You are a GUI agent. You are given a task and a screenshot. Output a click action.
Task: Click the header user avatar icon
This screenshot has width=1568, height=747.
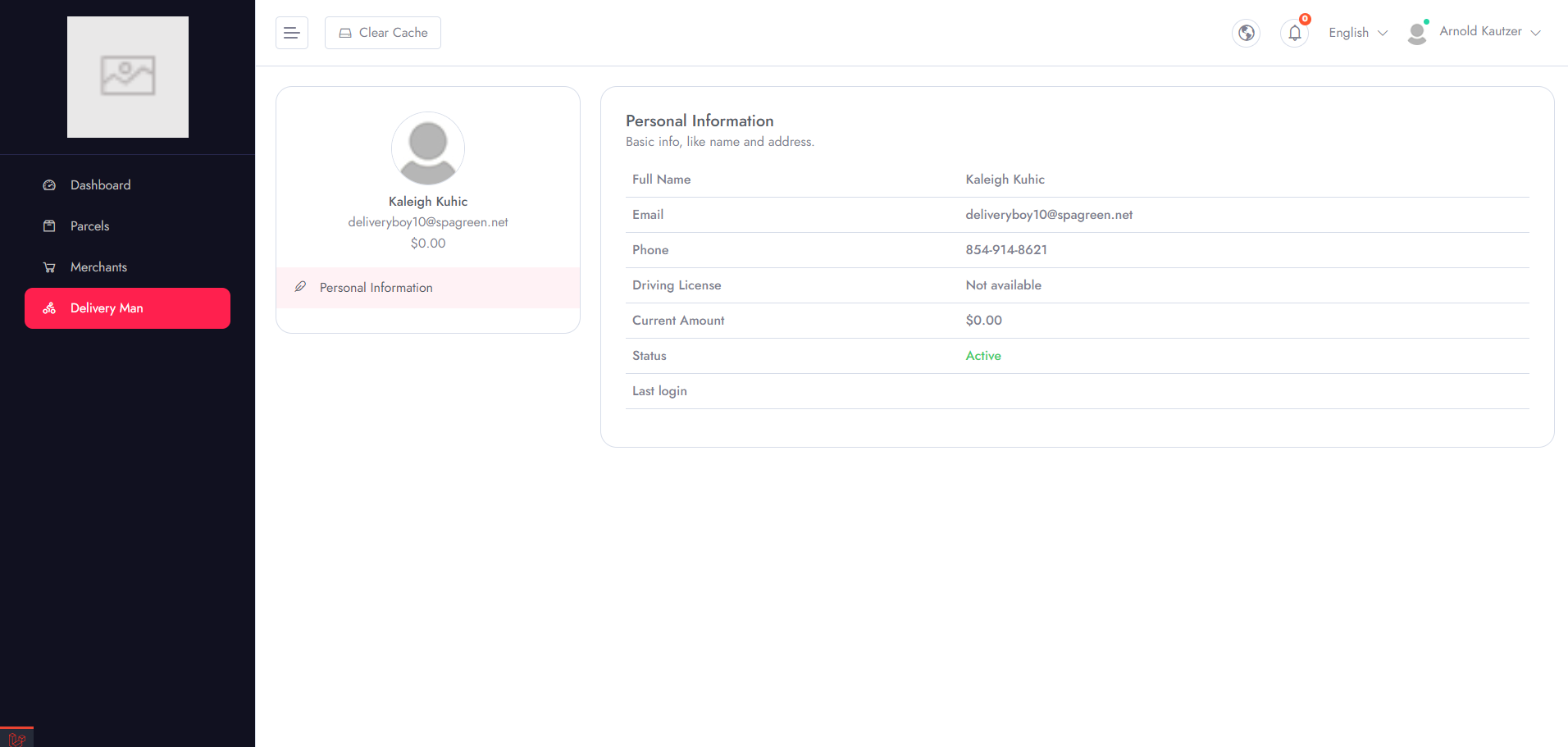(x=1417, y=33)
